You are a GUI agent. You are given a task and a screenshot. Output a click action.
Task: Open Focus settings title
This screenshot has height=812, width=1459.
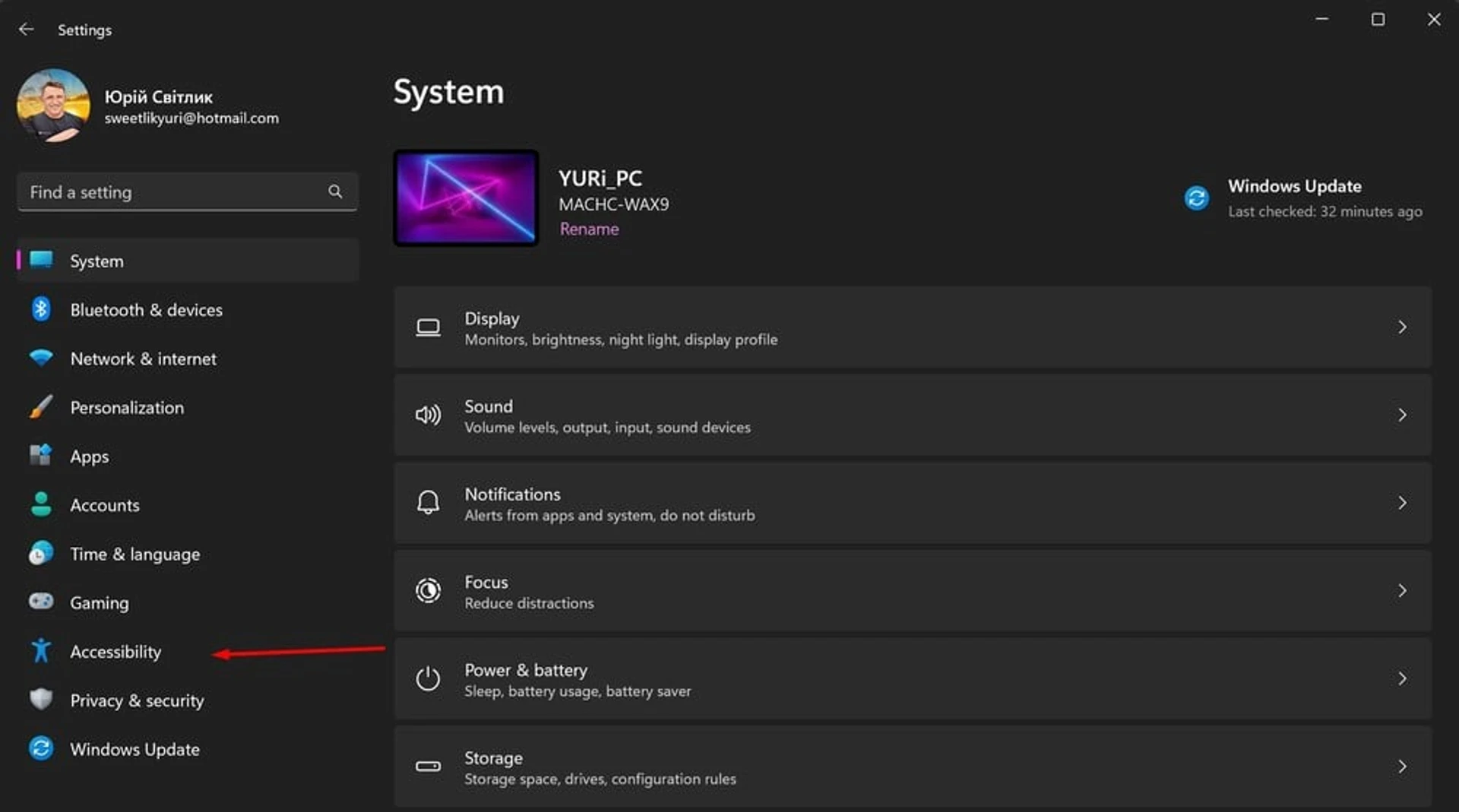point(486,582)
